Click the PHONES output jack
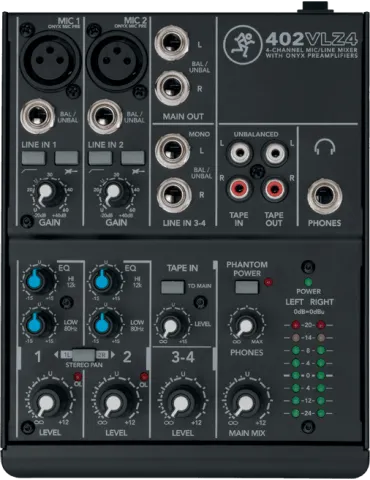 click(325, 196)
